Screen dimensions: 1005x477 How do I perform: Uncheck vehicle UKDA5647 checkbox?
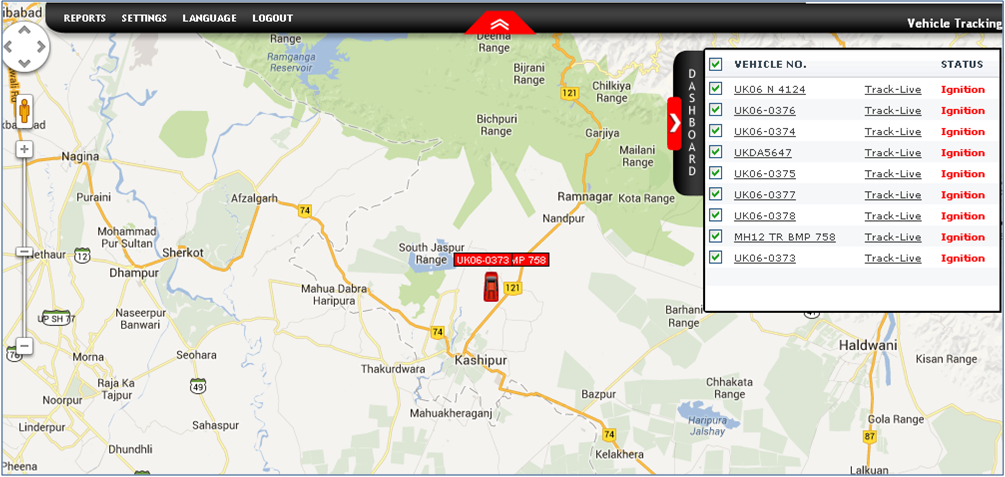point(716,152)
